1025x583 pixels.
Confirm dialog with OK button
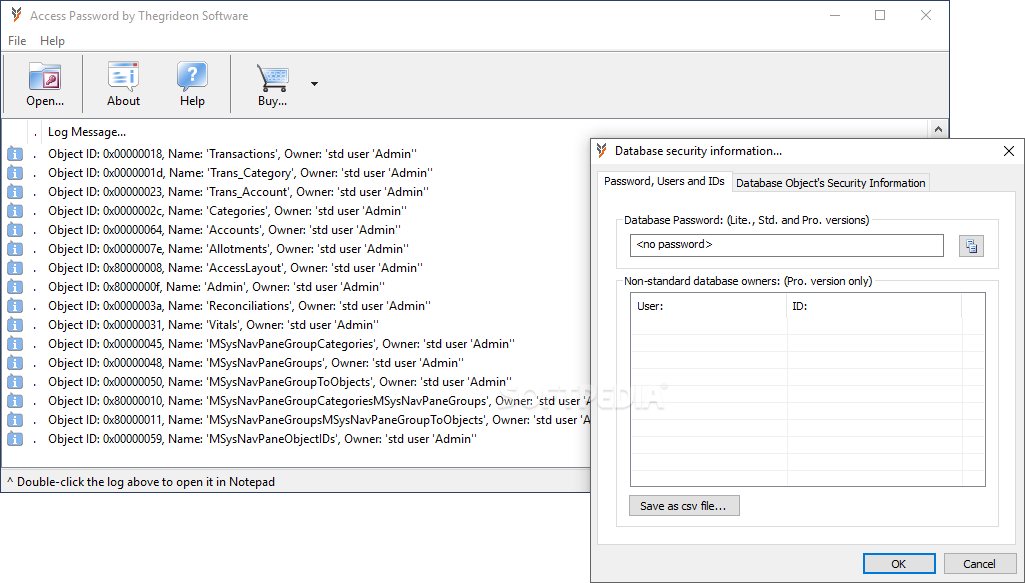click(899, 563)
